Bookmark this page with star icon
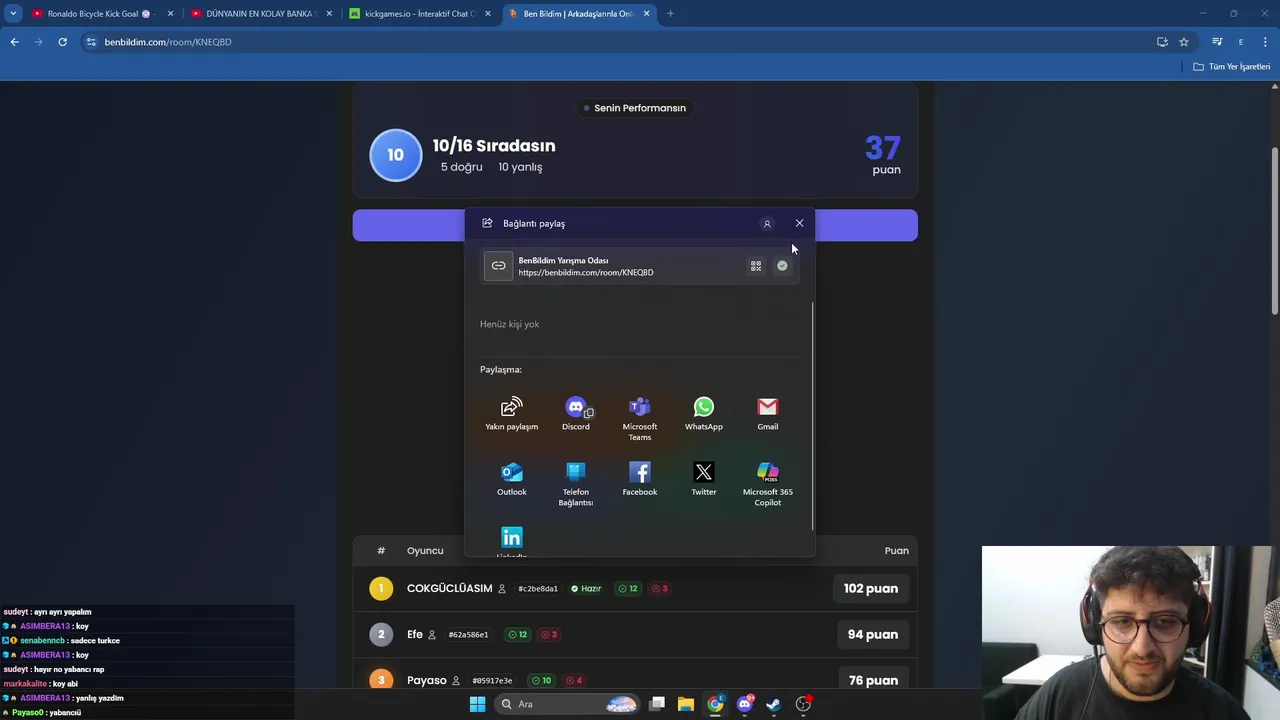 tap(1184, 42)
